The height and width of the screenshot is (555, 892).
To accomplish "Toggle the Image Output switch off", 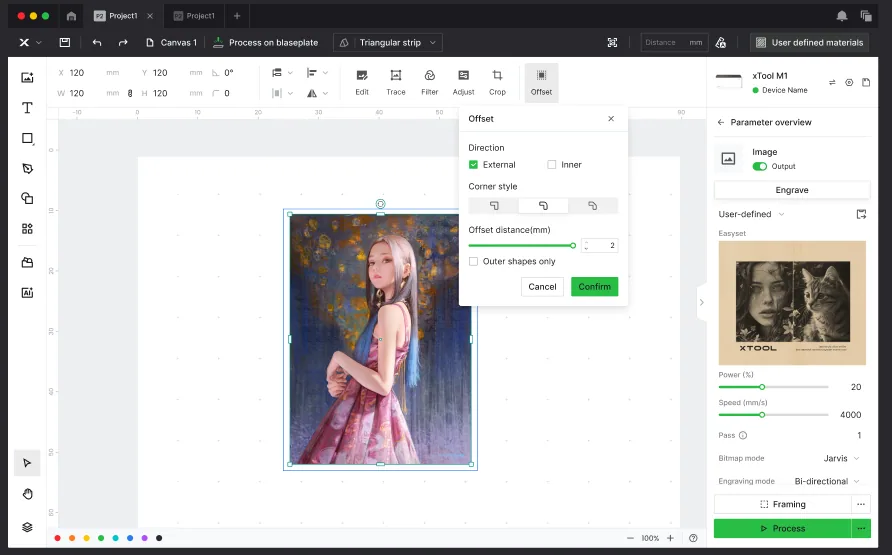I will pos(759,167).
